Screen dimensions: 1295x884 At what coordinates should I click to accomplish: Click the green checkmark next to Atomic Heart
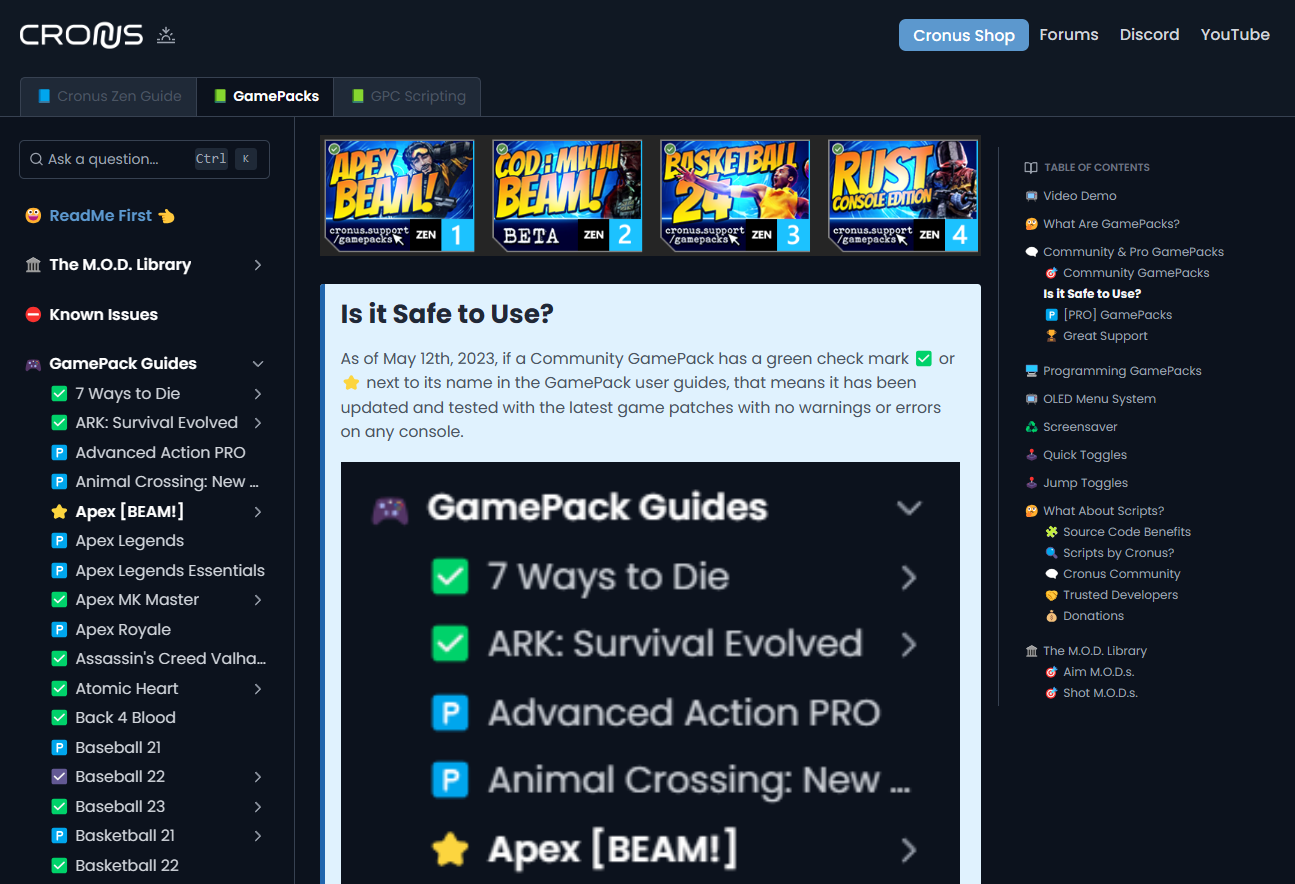pos(58,688)
